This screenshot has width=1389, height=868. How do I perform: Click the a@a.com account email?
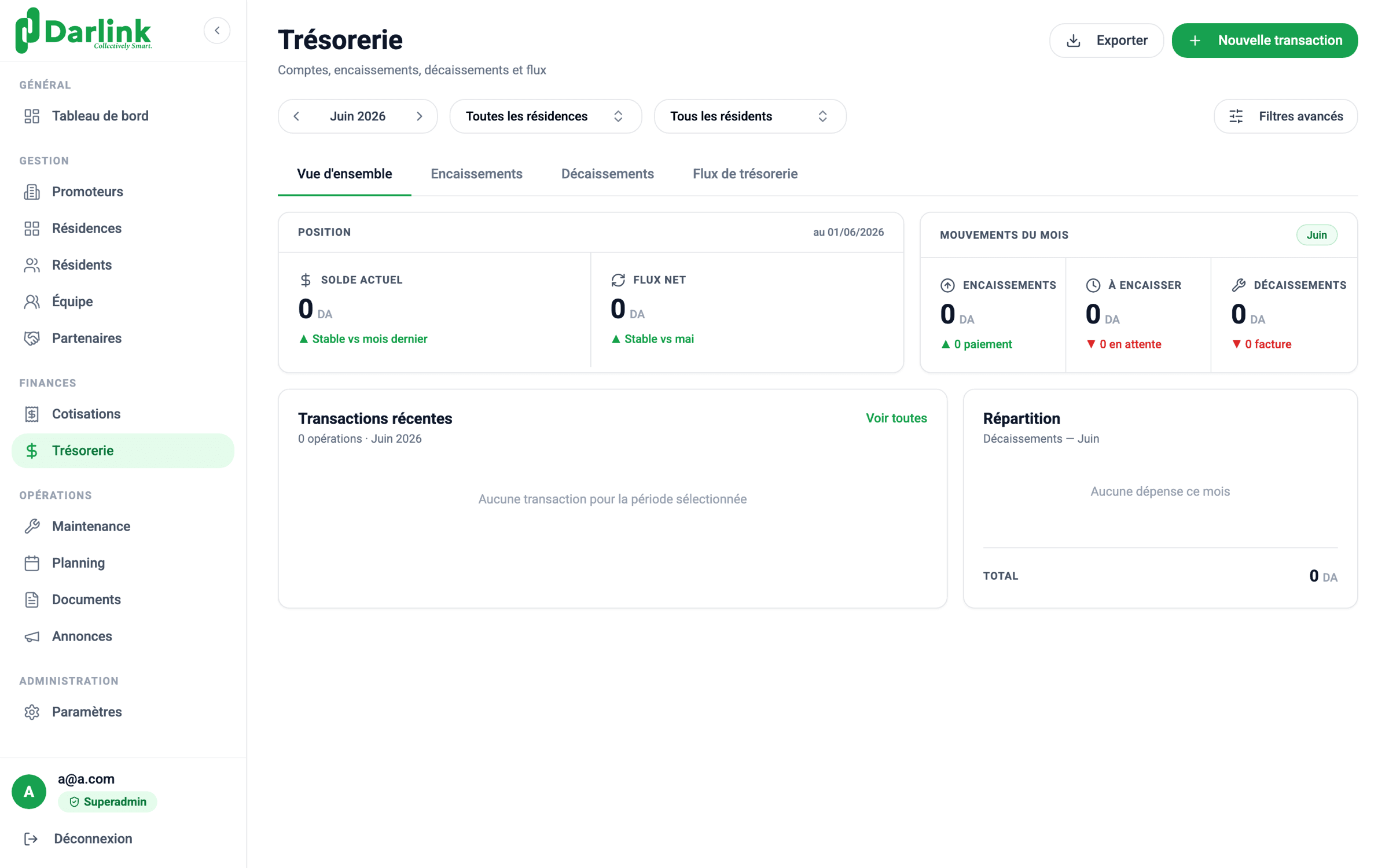pos(86,779)
